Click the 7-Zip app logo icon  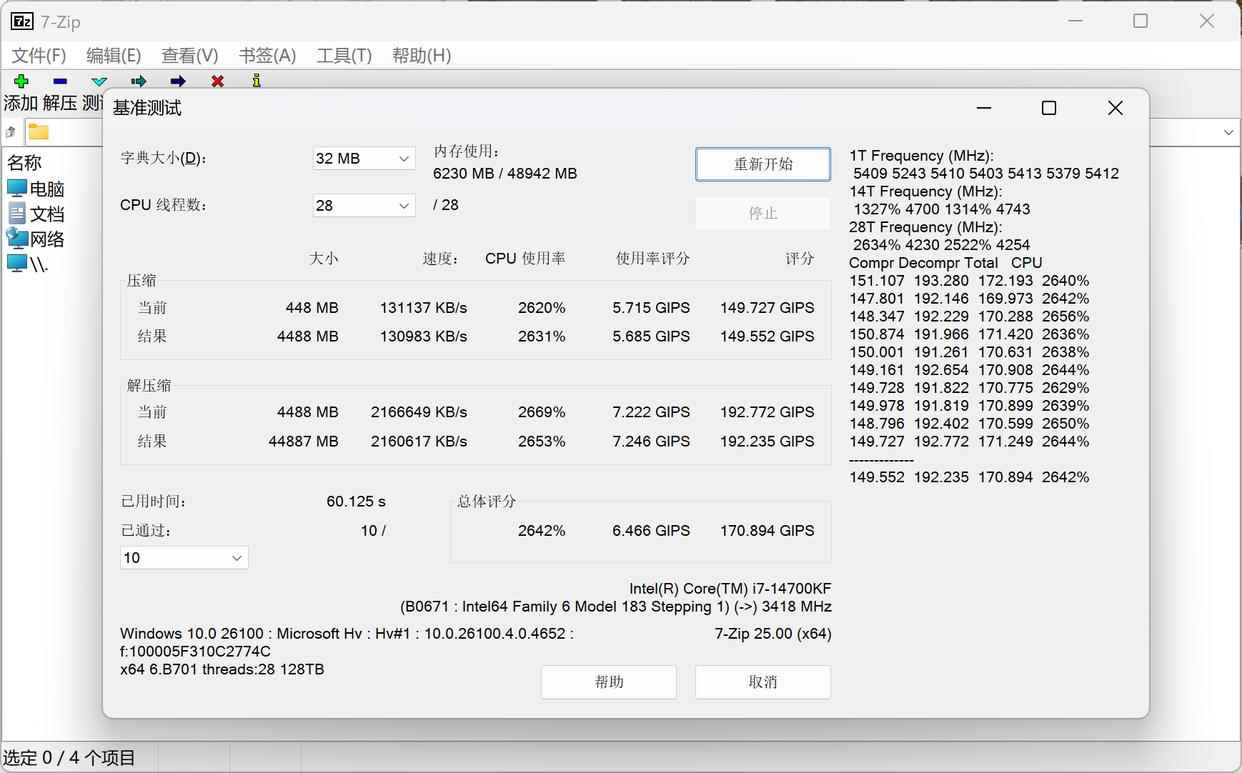pyautogui.click(x=22, y=21)
